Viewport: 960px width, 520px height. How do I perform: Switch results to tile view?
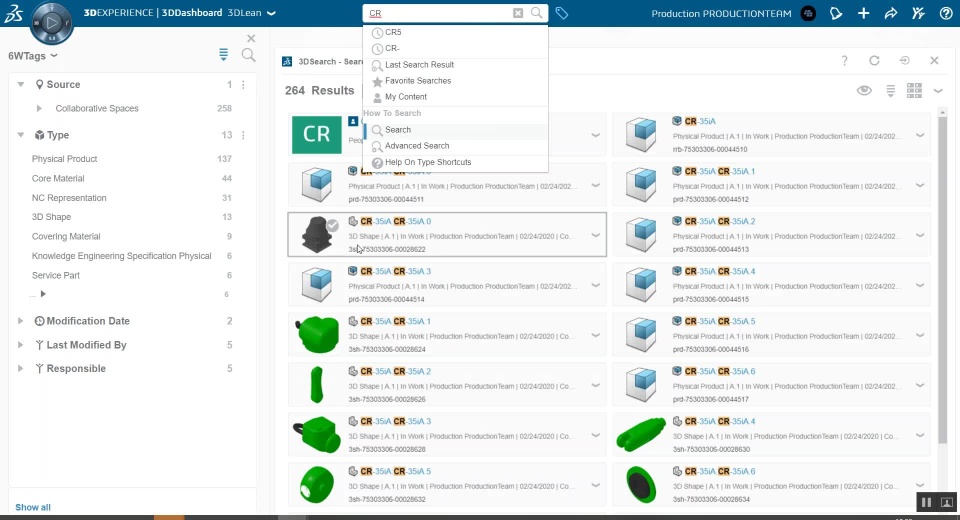click(x=914, y=91)
